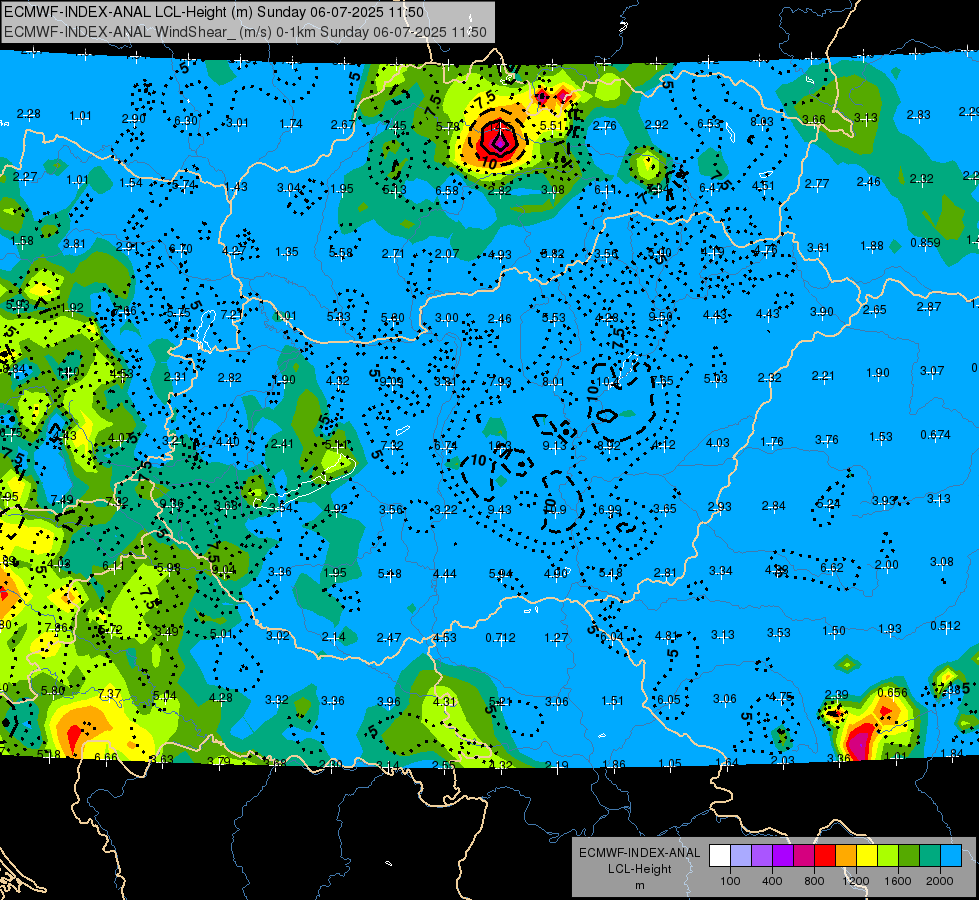The image size is (979, 900).
Task: Click the magenta legend swatch
Action: point(804,856)
